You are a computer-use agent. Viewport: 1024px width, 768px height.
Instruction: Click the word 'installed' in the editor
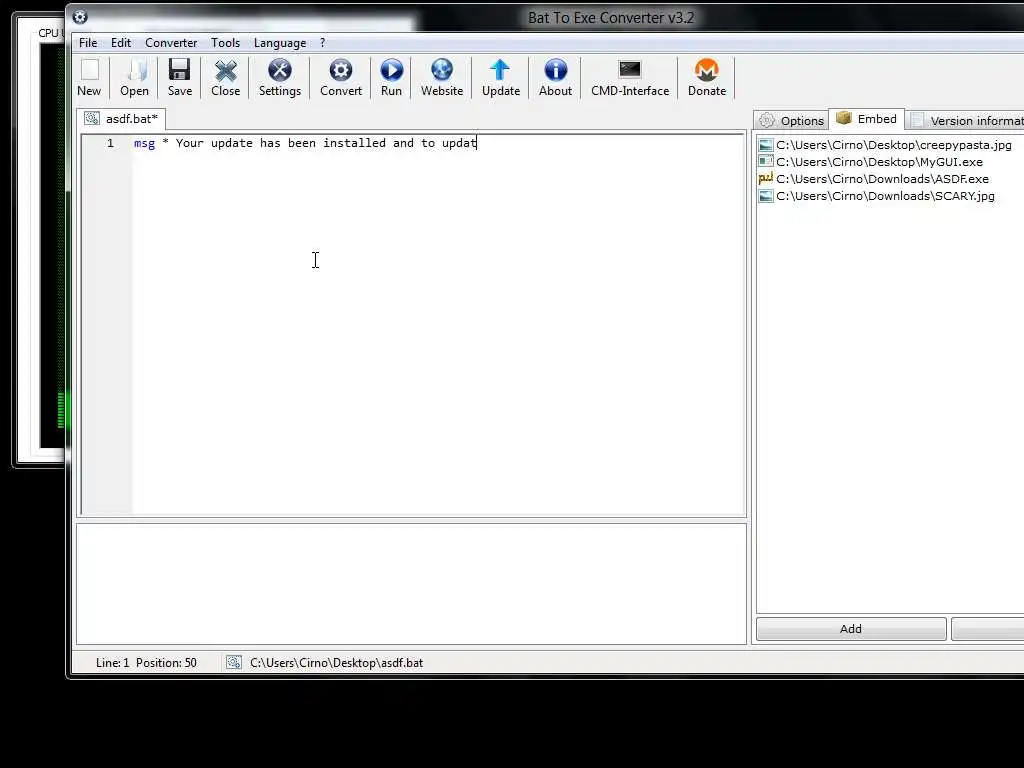click(x=355, y=143)
